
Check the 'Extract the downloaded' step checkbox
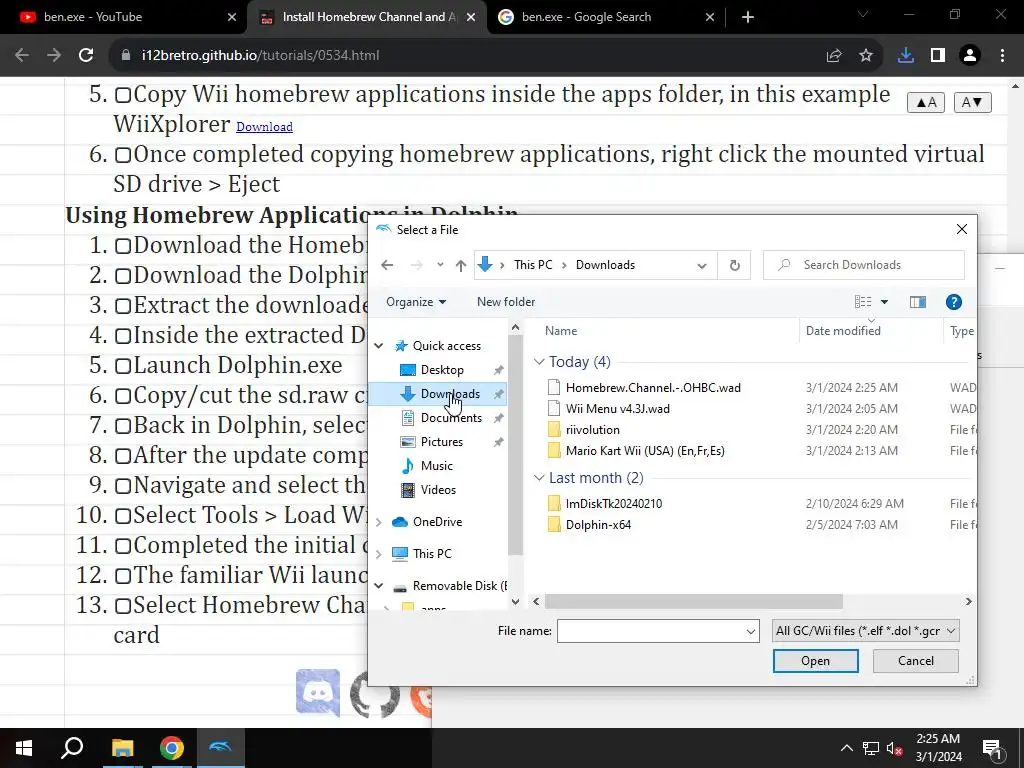tap(123, 306)
